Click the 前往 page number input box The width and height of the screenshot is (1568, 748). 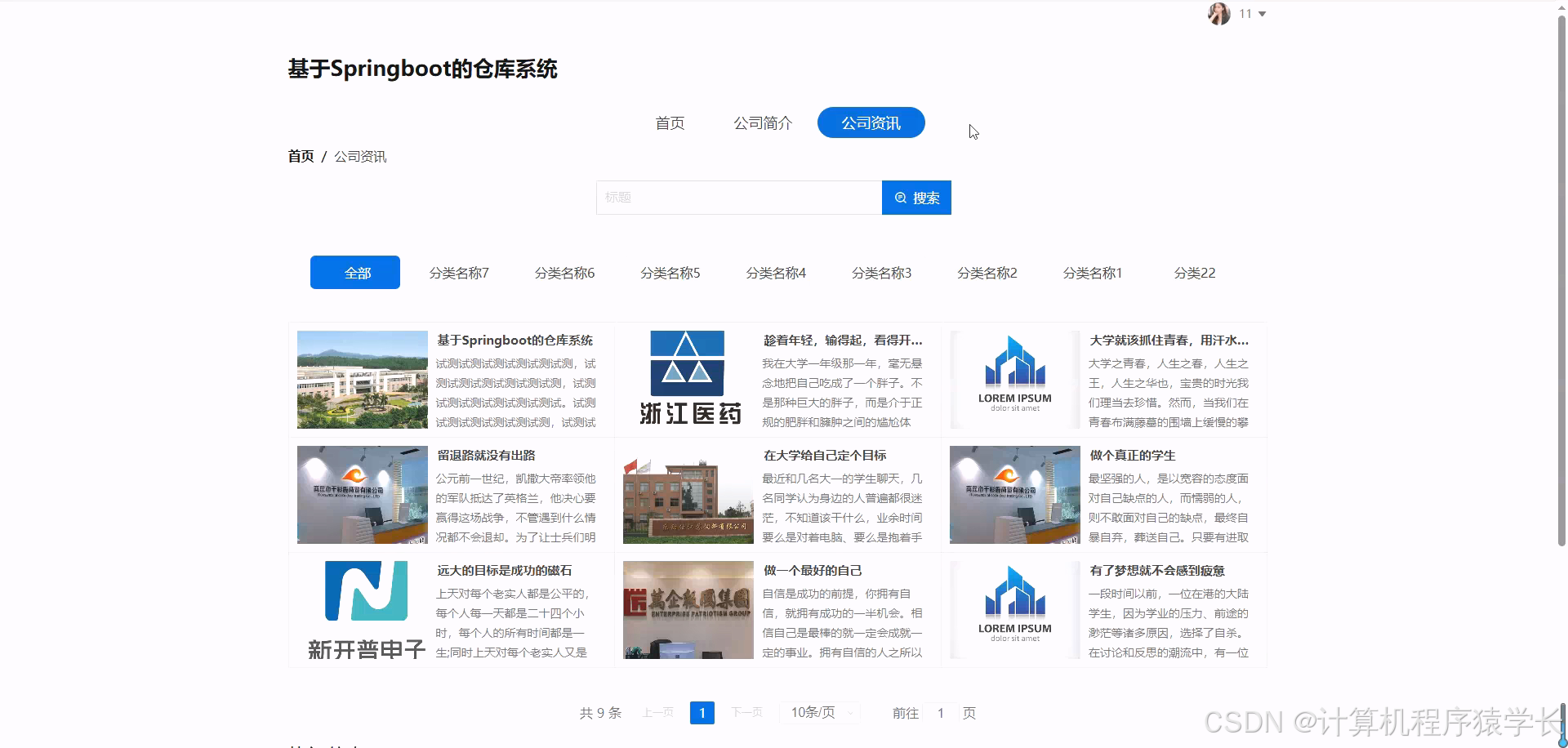click(x=940, y=712)
